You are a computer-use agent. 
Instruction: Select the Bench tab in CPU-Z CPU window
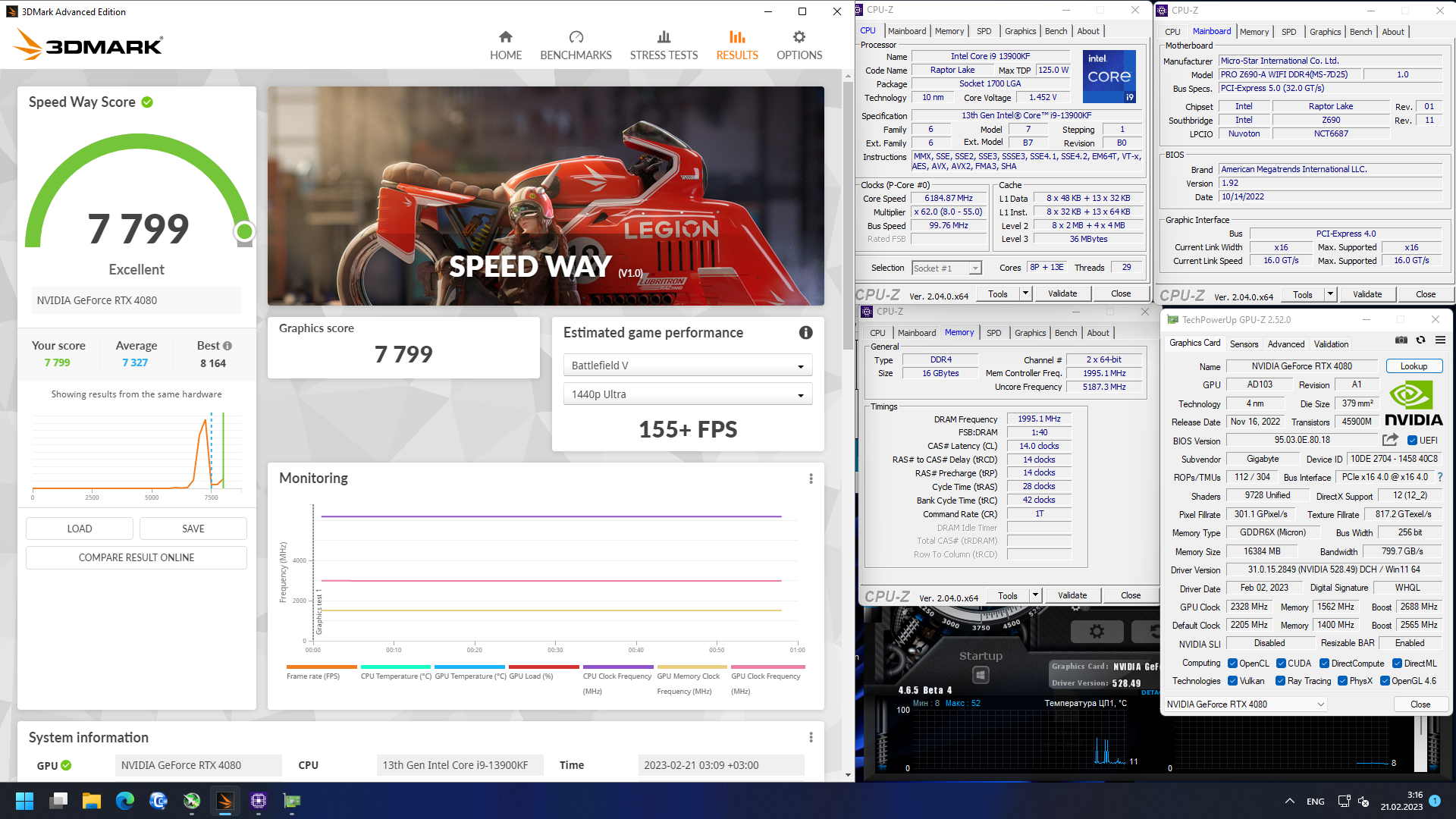tap(1056, 31)
